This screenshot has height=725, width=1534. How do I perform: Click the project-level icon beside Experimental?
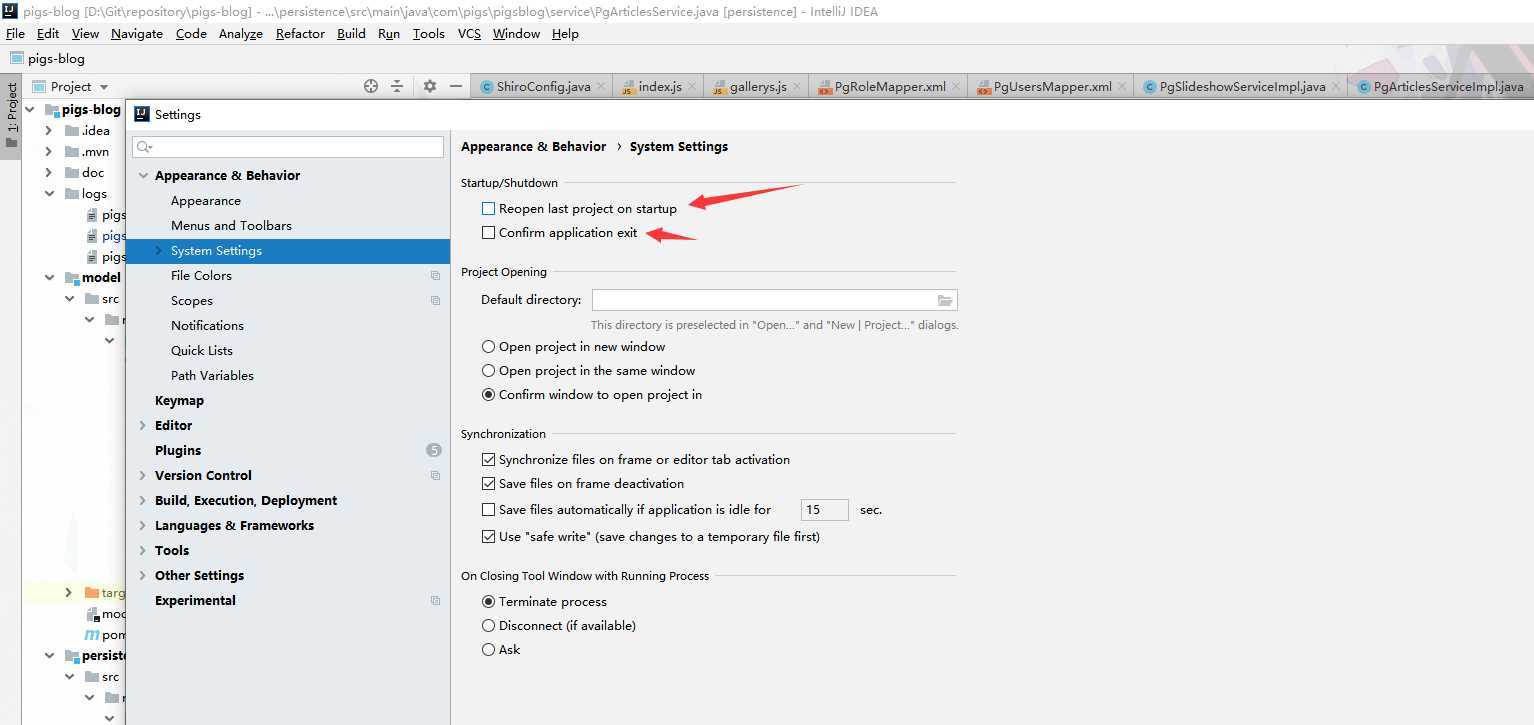(435, 601)
